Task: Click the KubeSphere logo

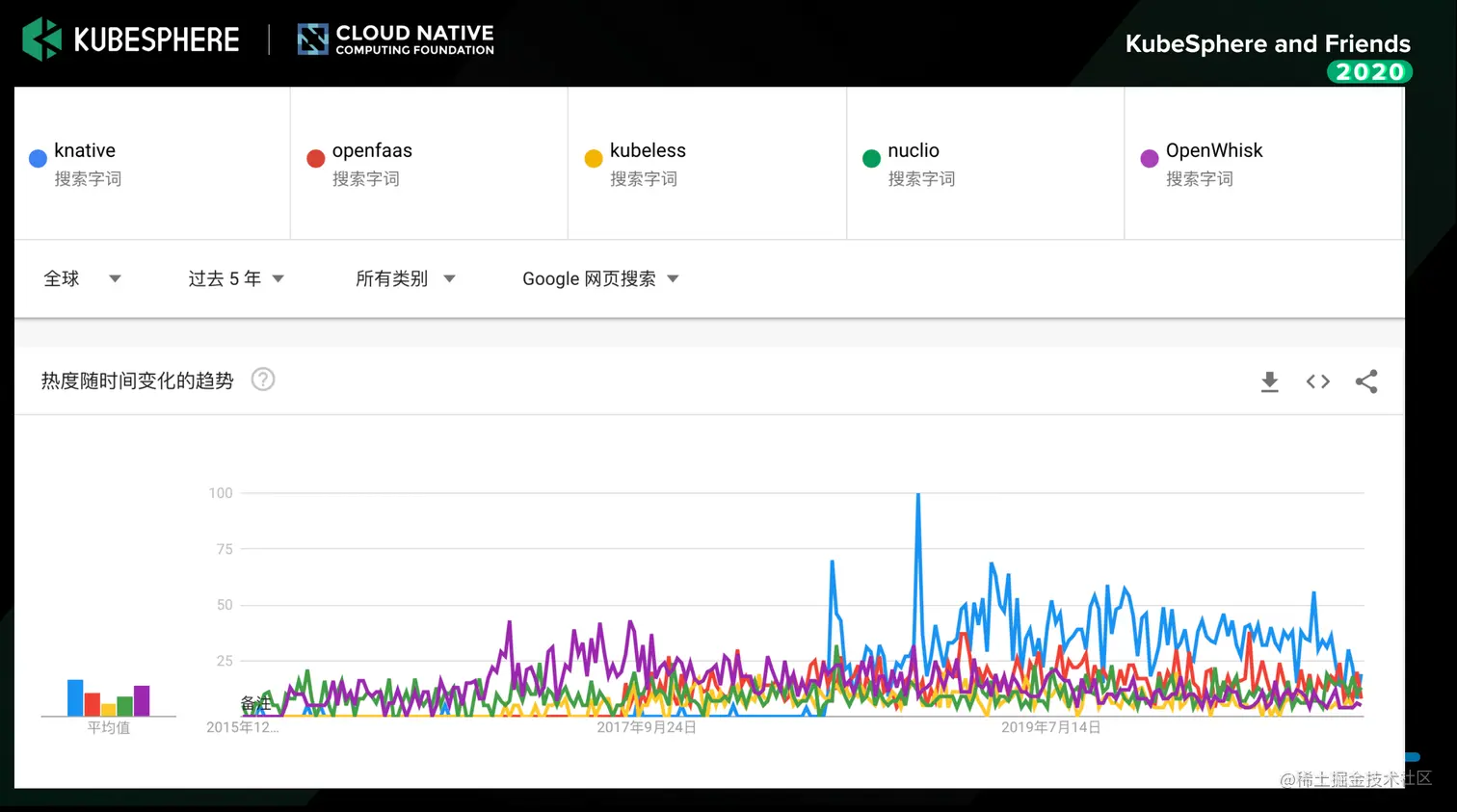Action: 130,39
